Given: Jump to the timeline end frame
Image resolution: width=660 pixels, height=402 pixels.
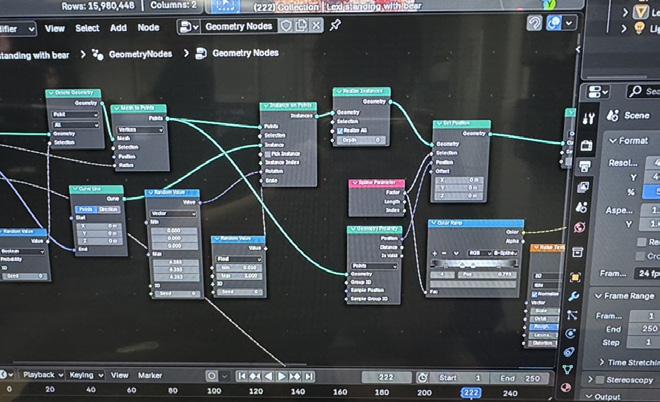Looking at the screenshot, I should click(309, 376).
